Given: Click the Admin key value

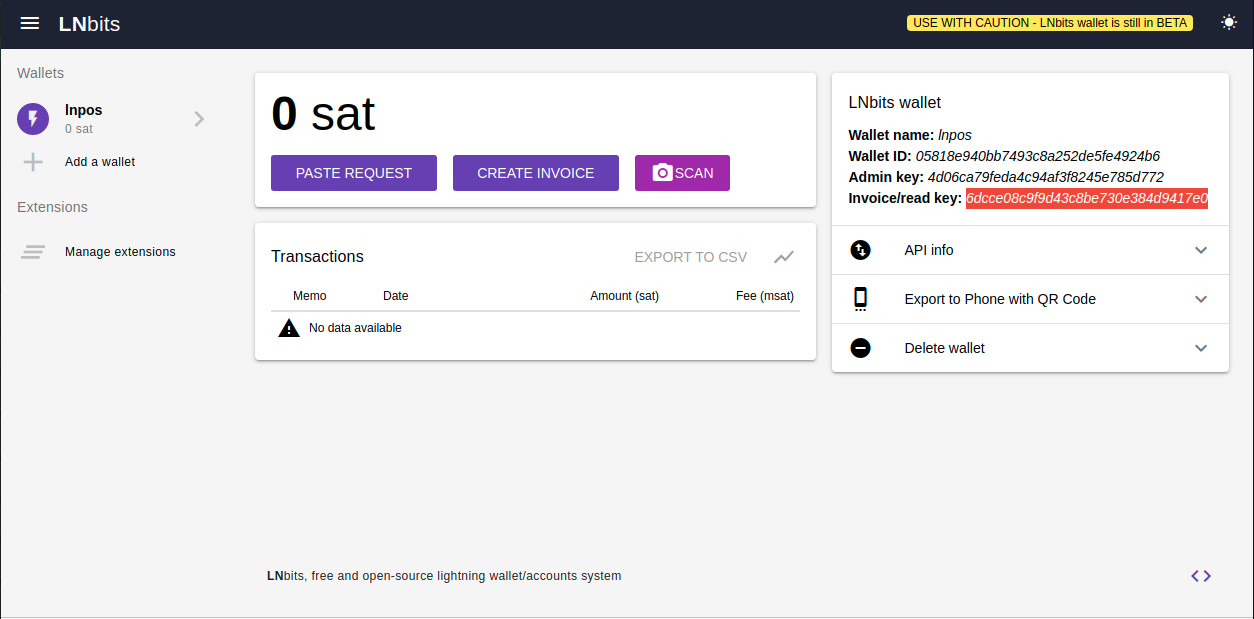Looking at the screenshot, I should tap(1046, 177).
